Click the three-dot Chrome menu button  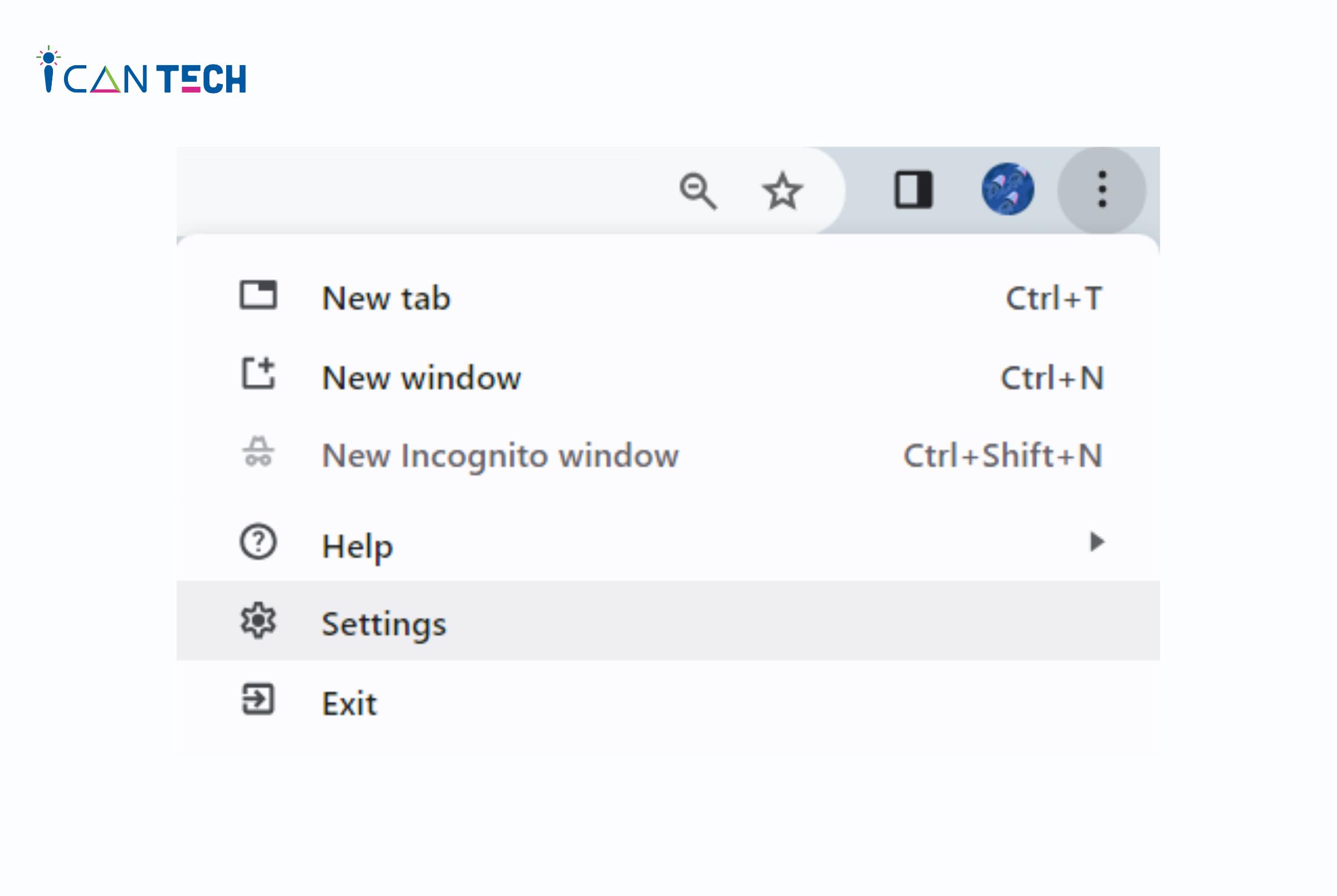click(x=1101, y=190)
